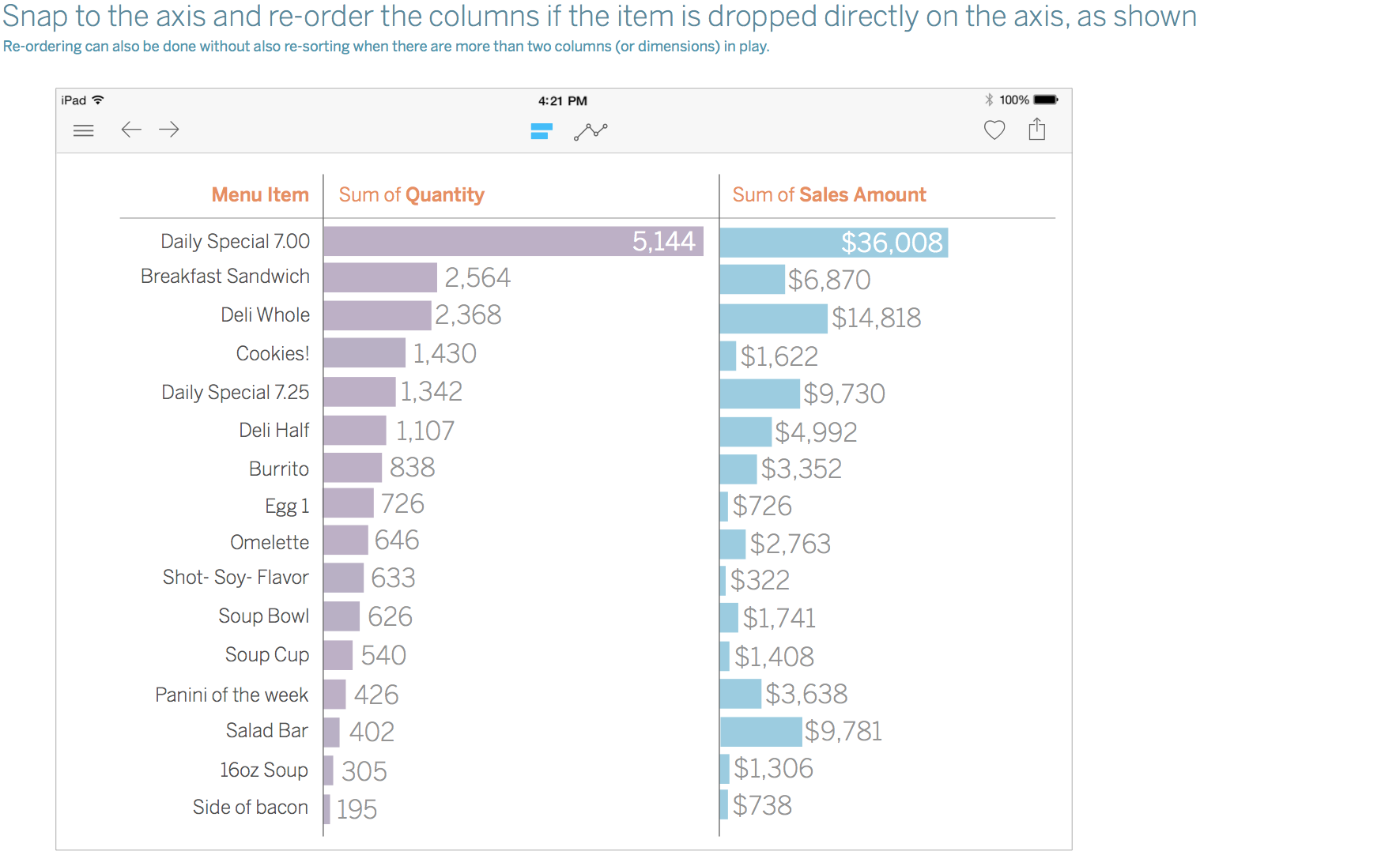Viewport: 1400px width, 855px height.
Task: Tap the battery indicator in the status bar
Action: 1046,100
